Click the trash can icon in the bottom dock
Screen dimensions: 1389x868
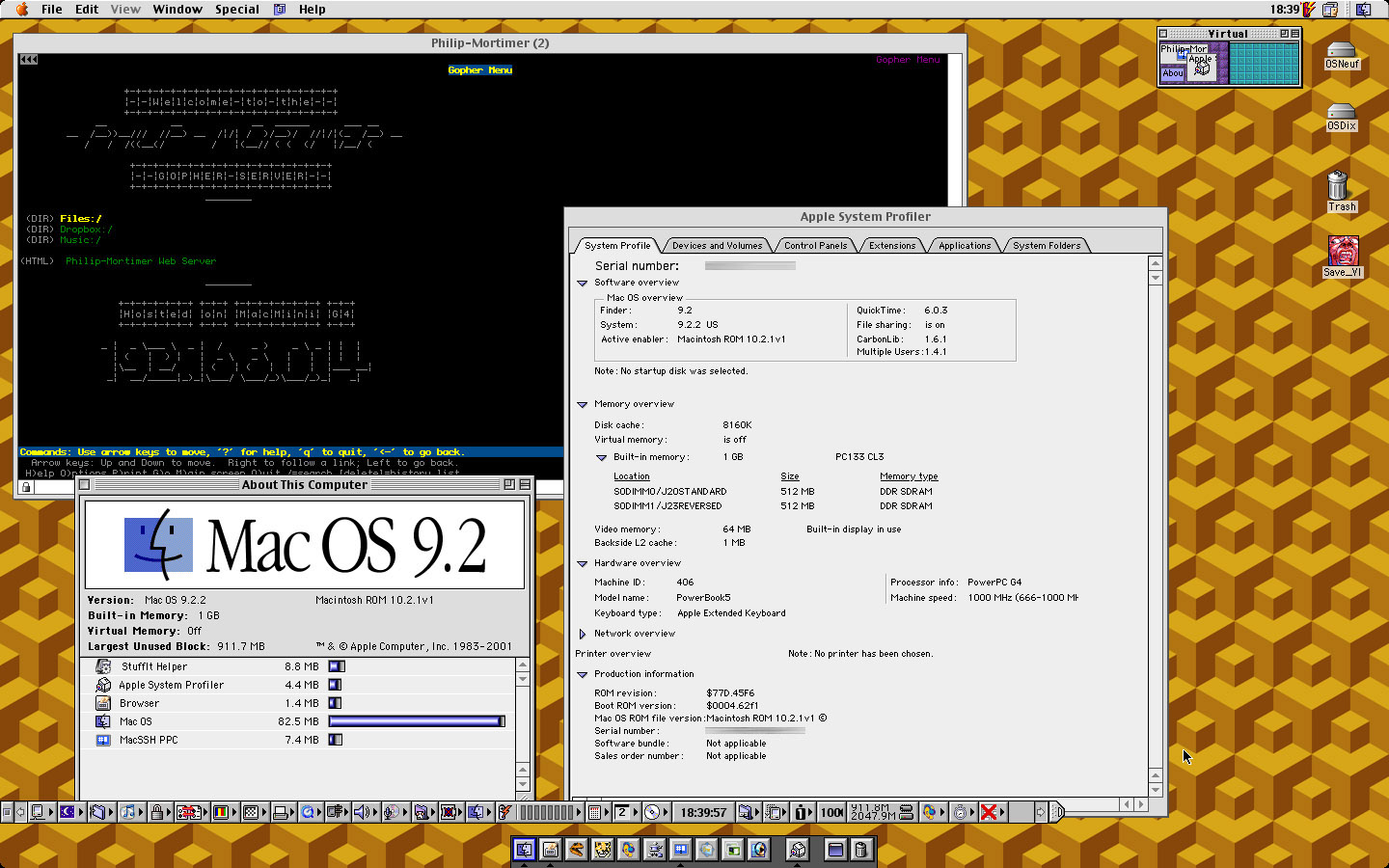(860, 849)
